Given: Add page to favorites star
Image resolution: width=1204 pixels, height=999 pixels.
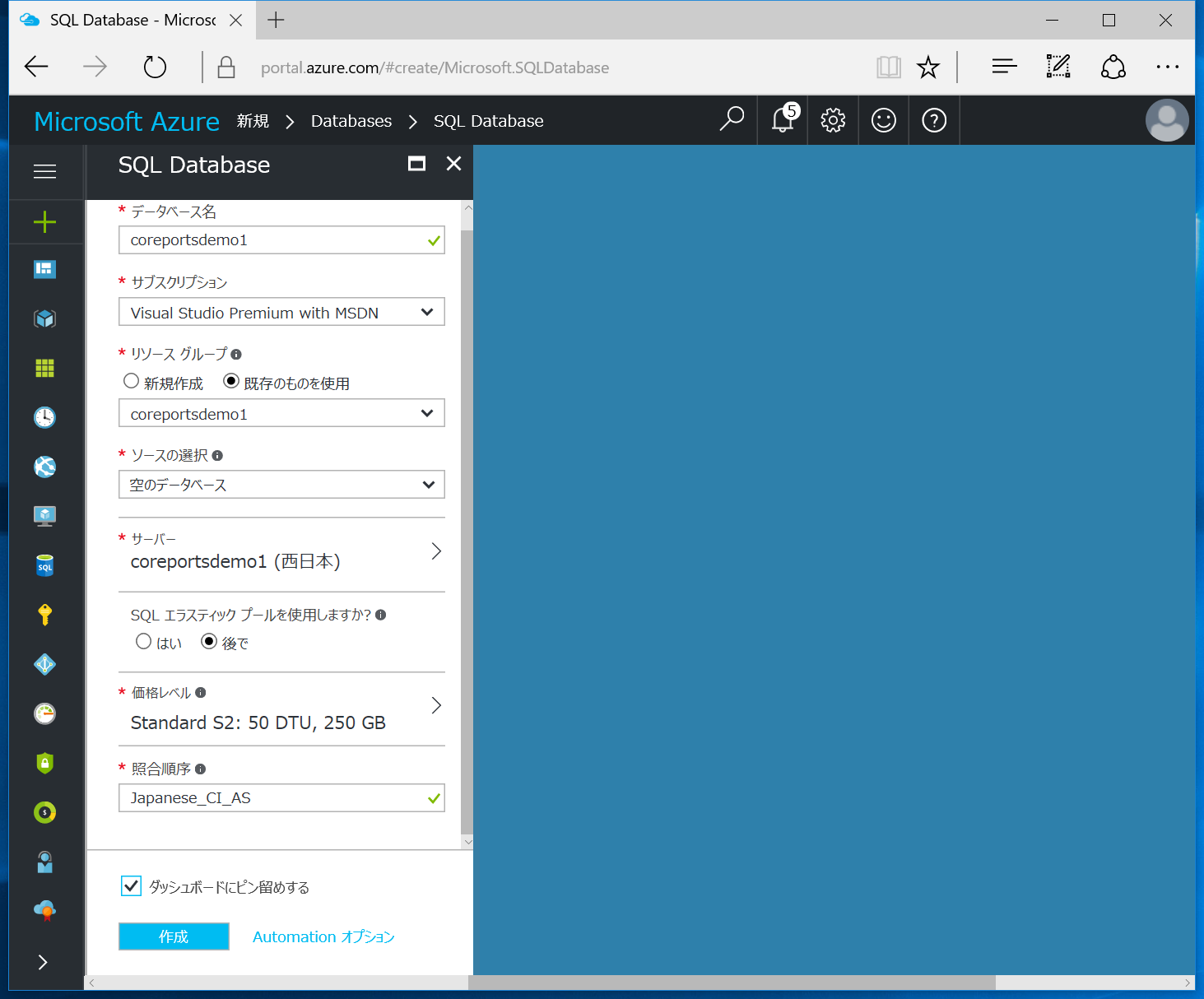Looking at the screenshot, I should pos(928,67).
